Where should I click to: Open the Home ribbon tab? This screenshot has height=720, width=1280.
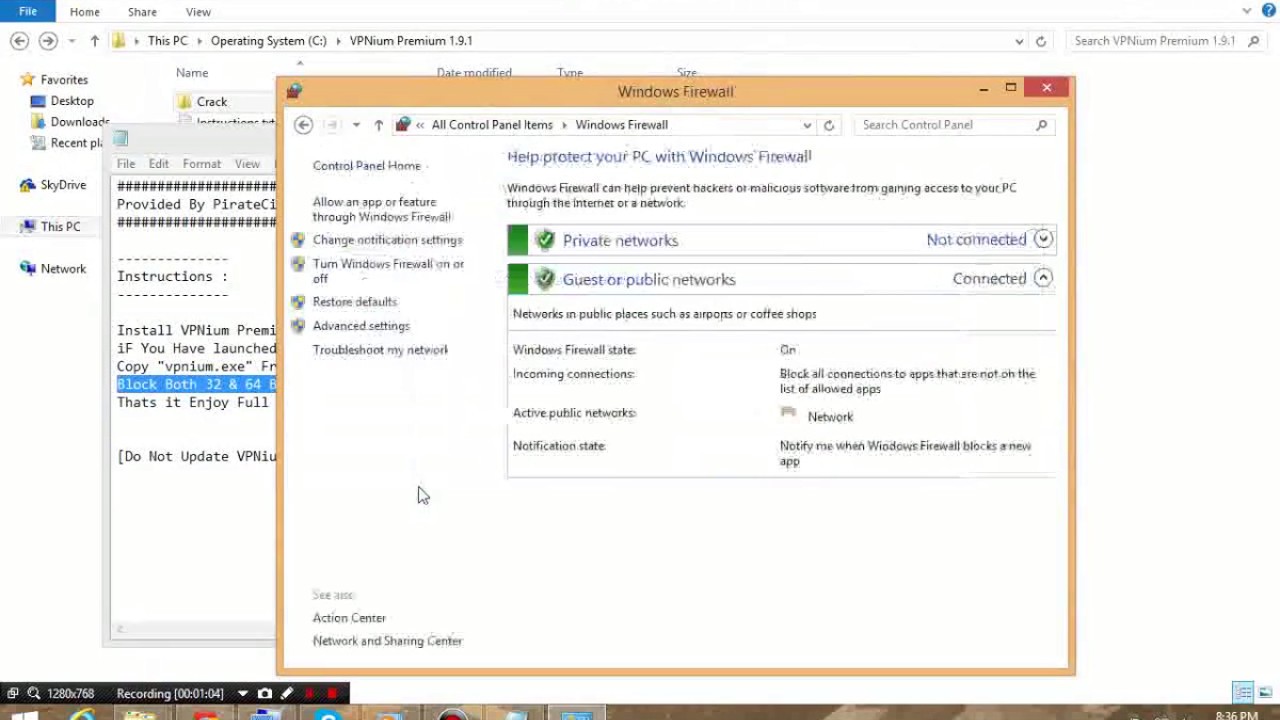tap(84, 12)
